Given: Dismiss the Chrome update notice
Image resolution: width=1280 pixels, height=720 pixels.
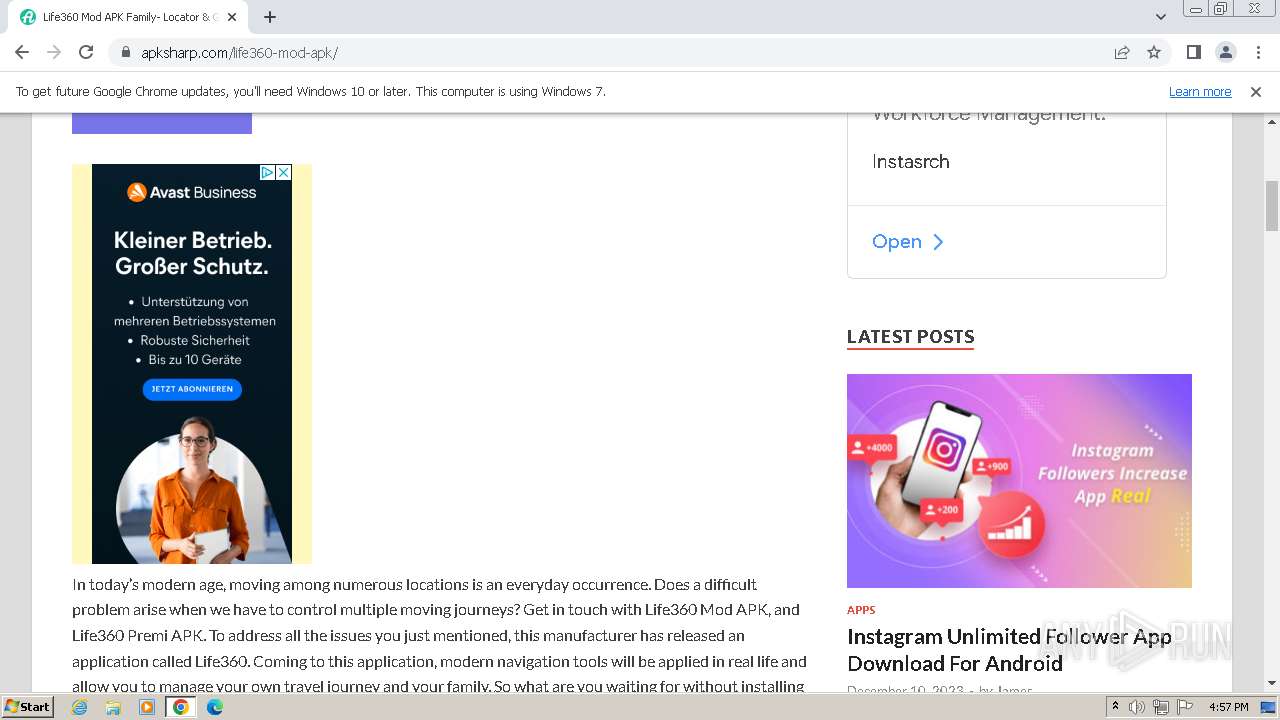Looking at the screenshot, I should click(x=1256, y=91).
